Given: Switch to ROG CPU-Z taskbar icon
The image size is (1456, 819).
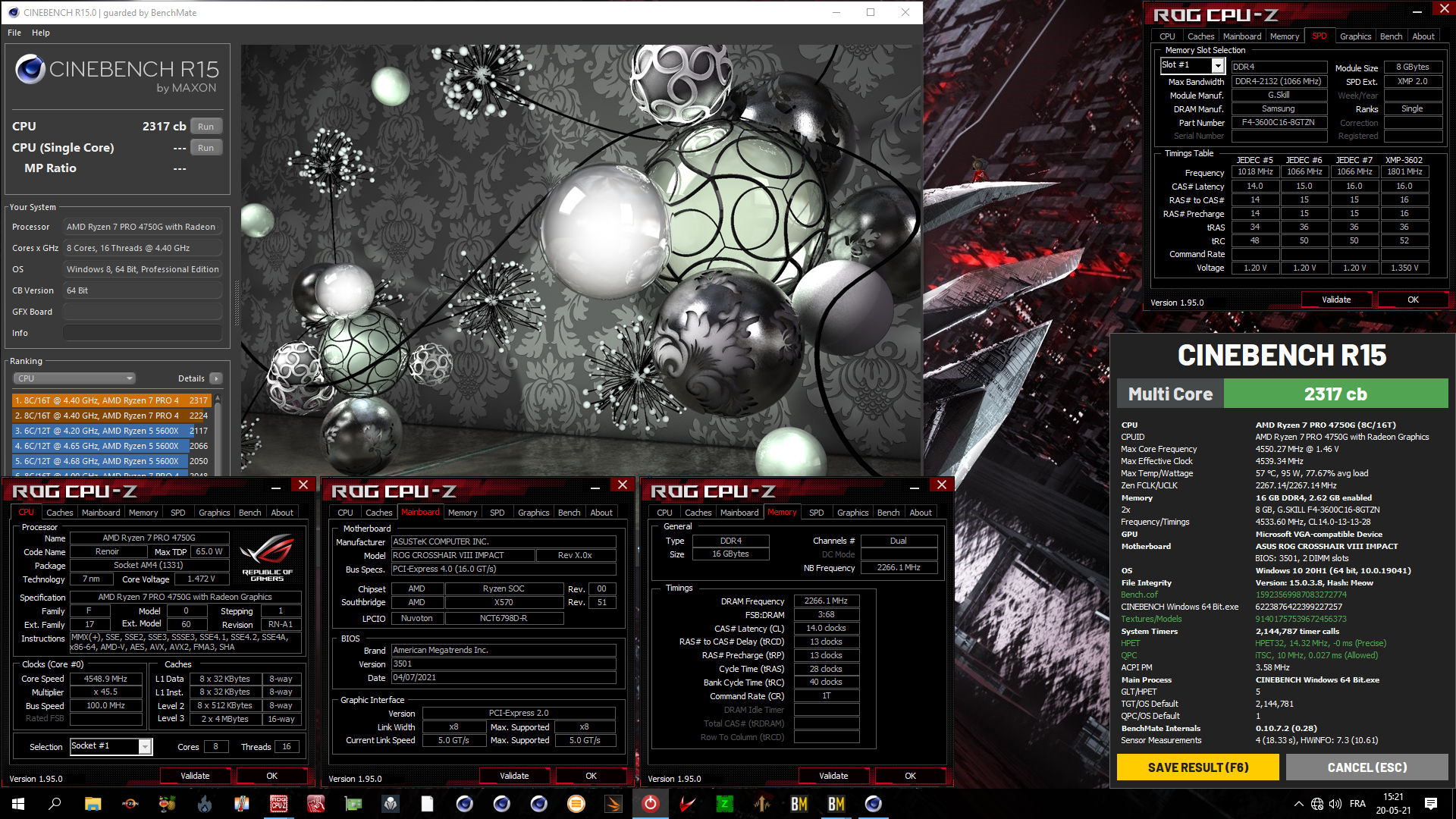Looking at the screenshot, I should [279, 804].
